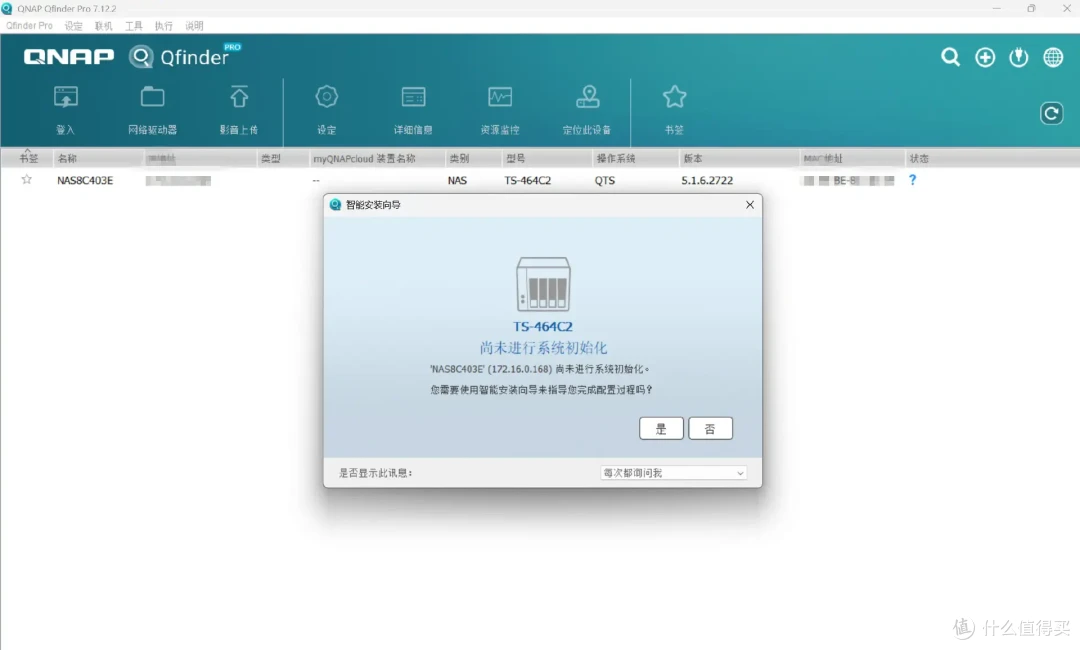Click the 操作系统 column header

pyautogui.click(x=616, y=158)
